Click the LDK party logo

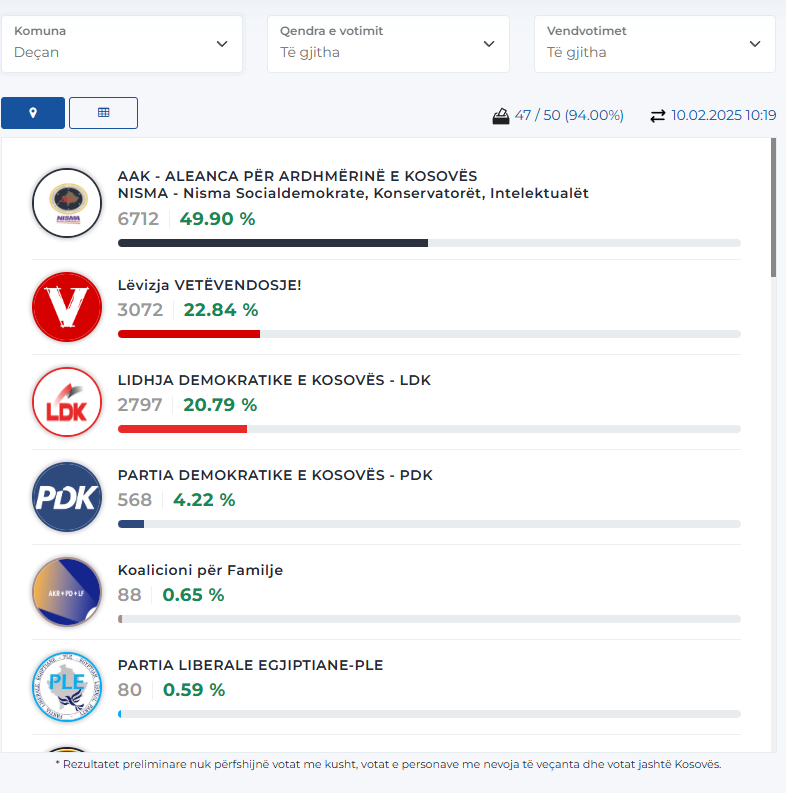click(x=67, y=402)
